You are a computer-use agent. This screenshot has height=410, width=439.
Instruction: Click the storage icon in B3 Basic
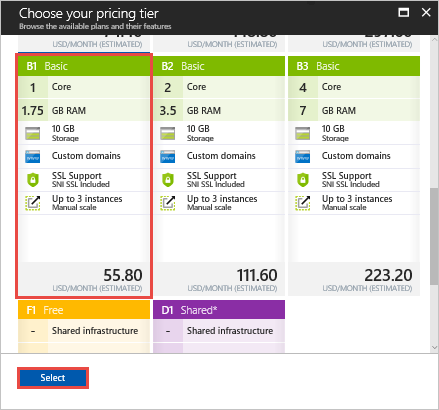[303, 134]
